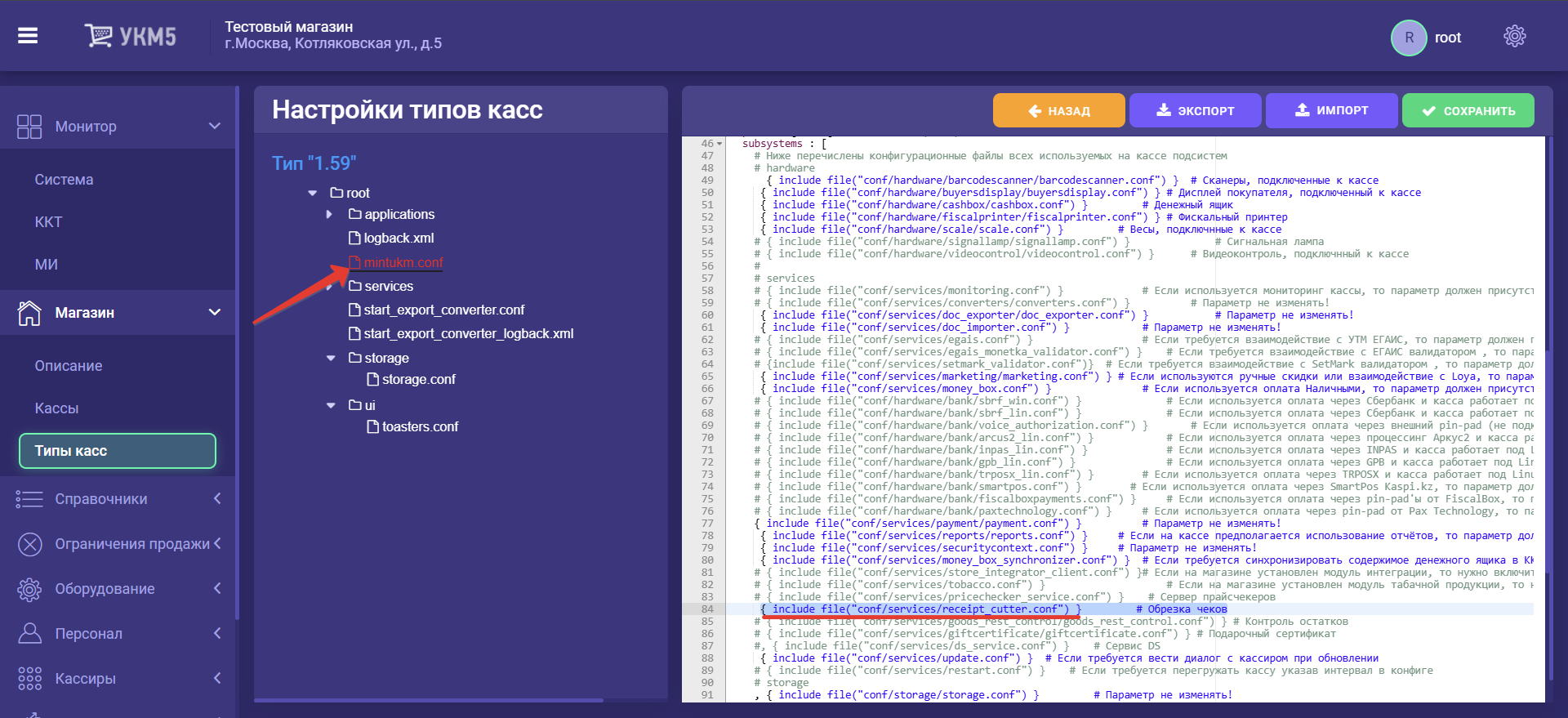Viewport: 1568px width, 718px height.
Task: Expand the Ограничения продажи submenu arrow
Action: [217, 543]
